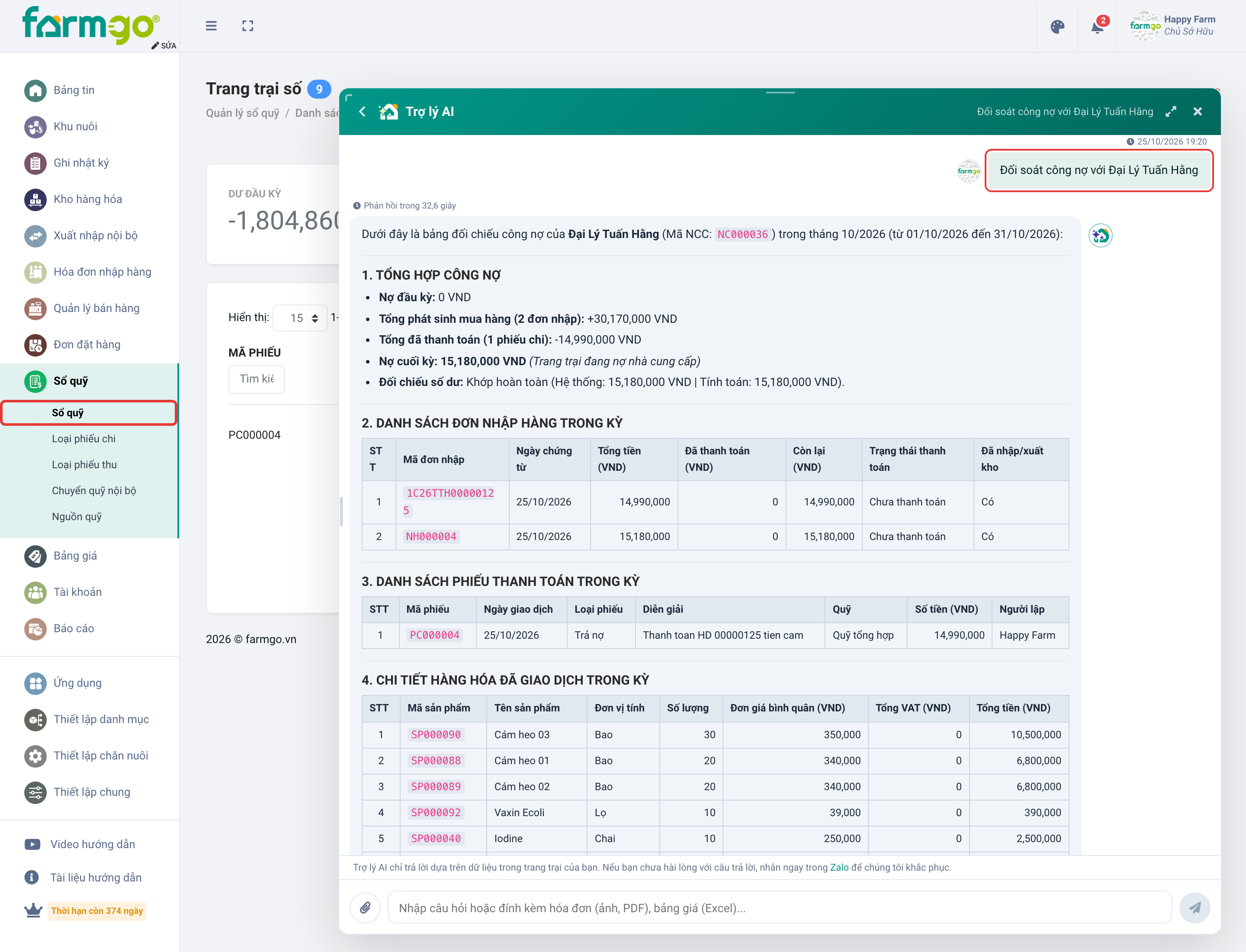
Task: Go to Ghi nhật ký
Action: 90,163
